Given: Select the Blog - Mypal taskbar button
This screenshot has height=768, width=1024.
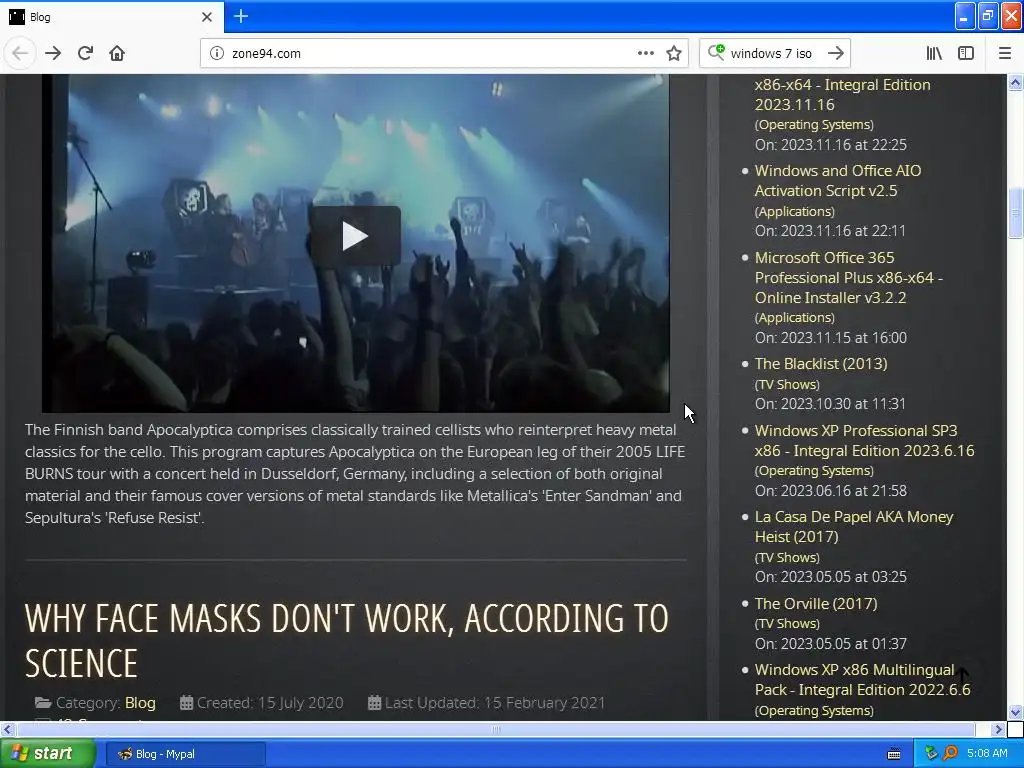Looking at the screenshot, I should tap(185, 754).
